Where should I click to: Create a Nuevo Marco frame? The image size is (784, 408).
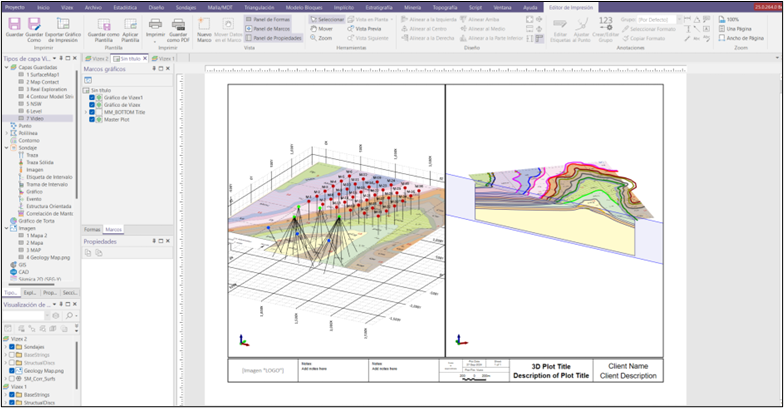tap(205, 23)
